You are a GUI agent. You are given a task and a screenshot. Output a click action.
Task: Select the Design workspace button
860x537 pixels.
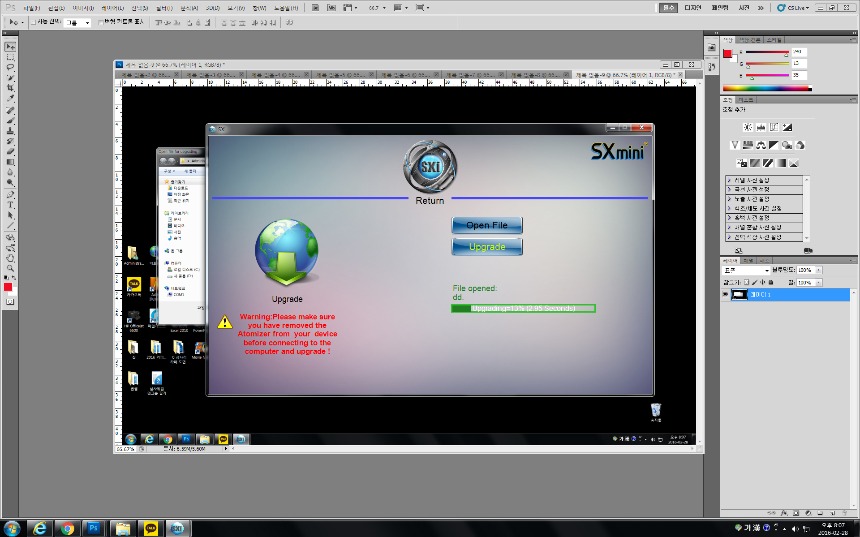[x=693, y=8]
